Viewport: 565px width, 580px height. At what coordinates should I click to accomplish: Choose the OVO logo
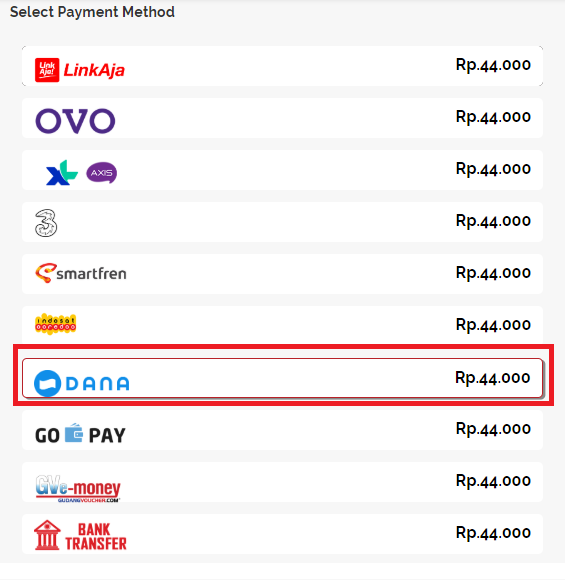(75, 121)
